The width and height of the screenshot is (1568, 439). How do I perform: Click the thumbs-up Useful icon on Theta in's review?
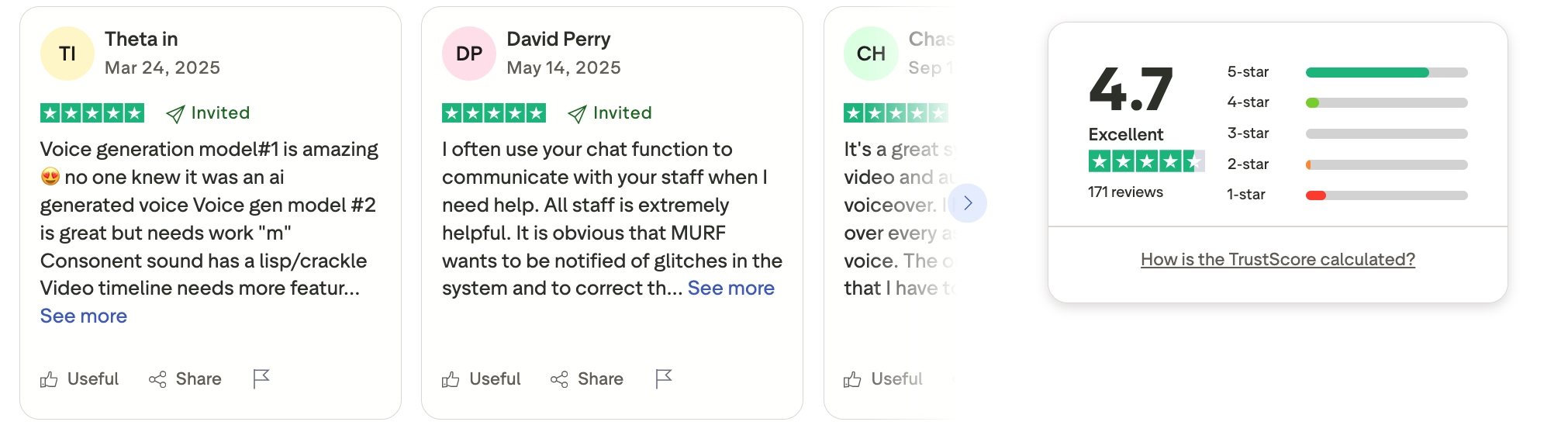49,379
